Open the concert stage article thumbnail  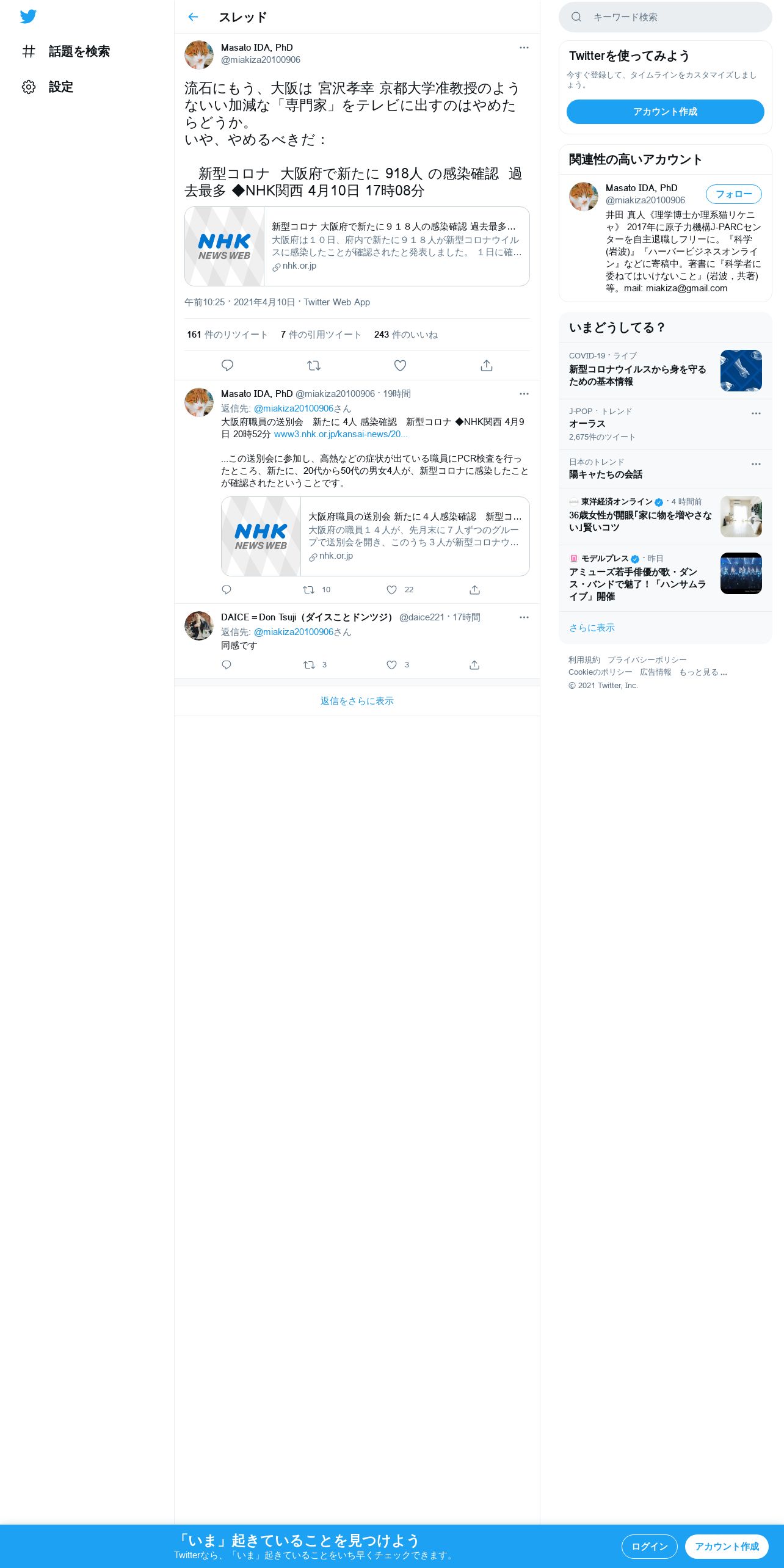[x=741, y=573]
